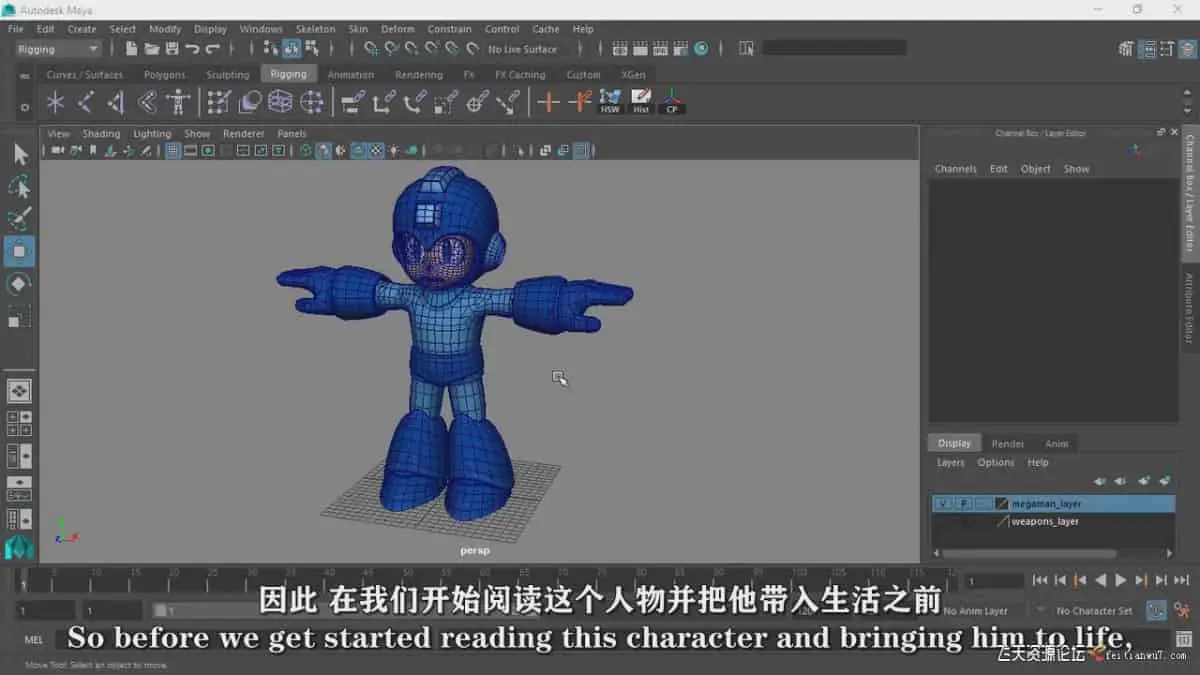
Task: Choose the Scale tool in toolbox
Action: (x=20, y=317)
